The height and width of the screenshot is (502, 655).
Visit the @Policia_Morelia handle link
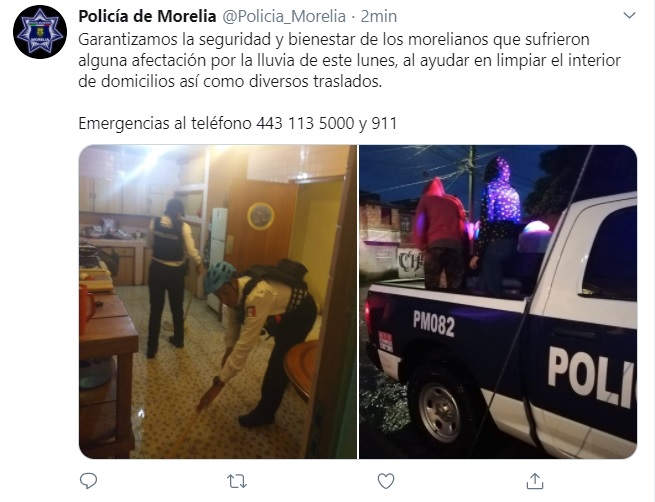(284, 16)
